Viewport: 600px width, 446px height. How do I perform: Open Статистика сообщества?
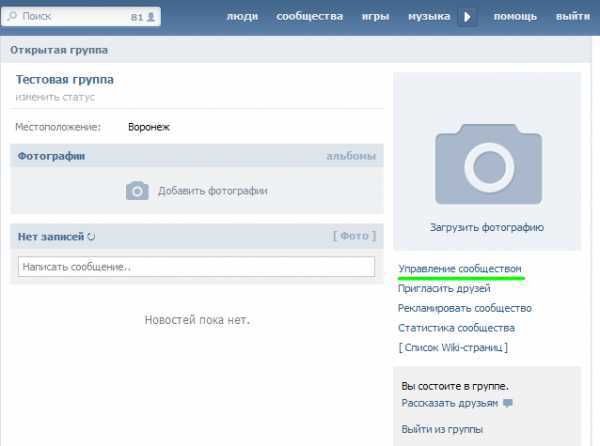(457, 328)
